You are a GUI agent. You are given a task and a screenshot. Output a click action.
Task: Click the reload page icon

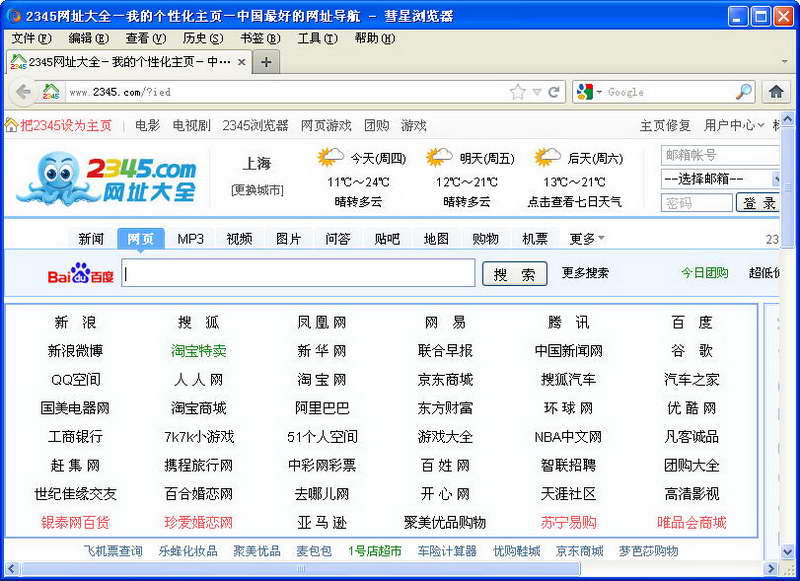pos(554,92)
